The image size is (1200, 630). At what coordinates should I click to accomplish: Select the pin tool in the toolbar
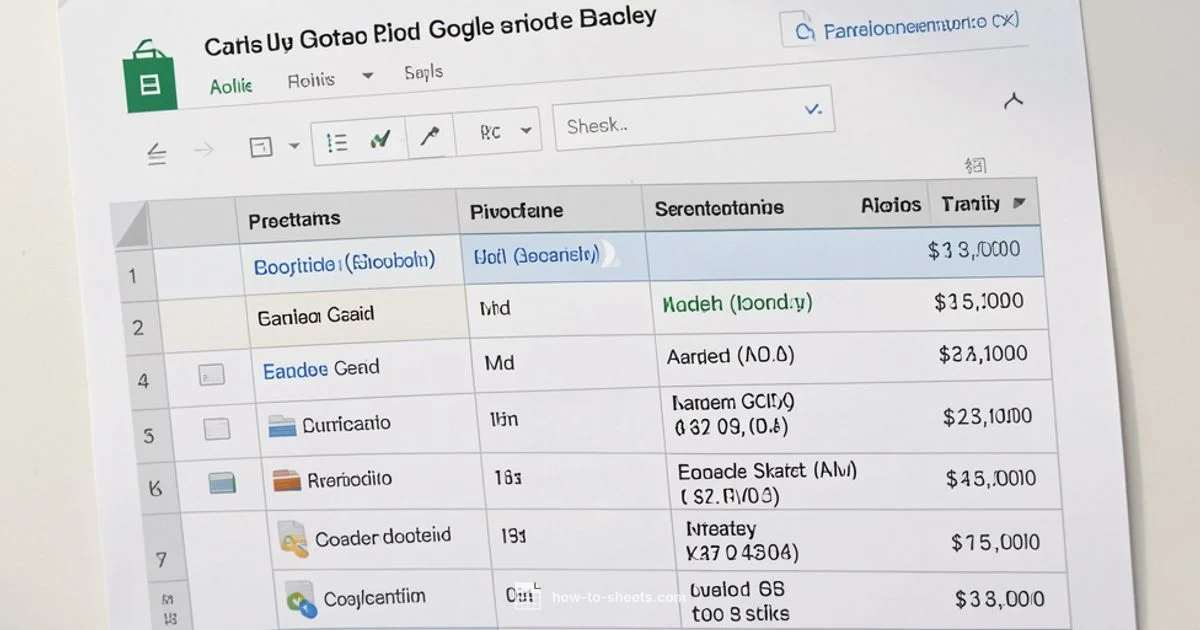[x=430, y=137]
